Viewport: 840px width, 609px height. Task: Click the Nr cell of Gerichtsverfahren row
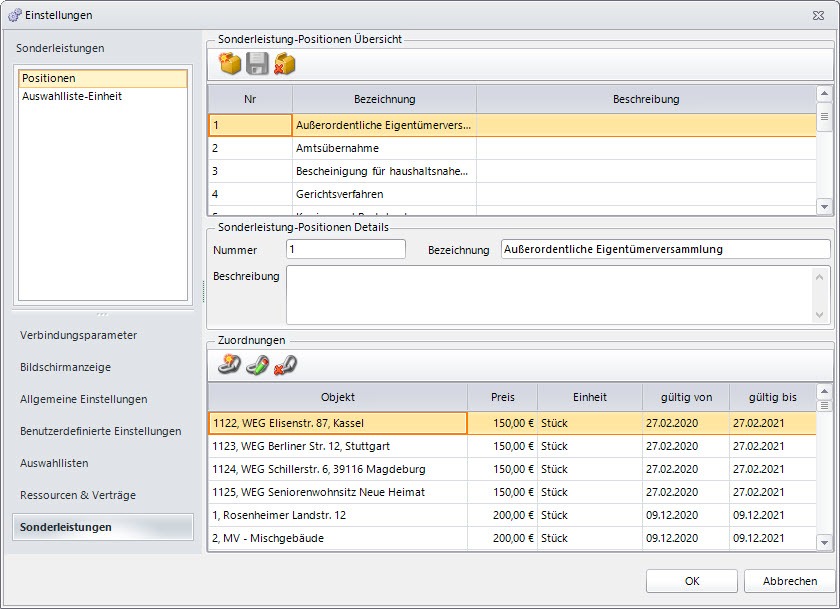(x=250, y=194)
